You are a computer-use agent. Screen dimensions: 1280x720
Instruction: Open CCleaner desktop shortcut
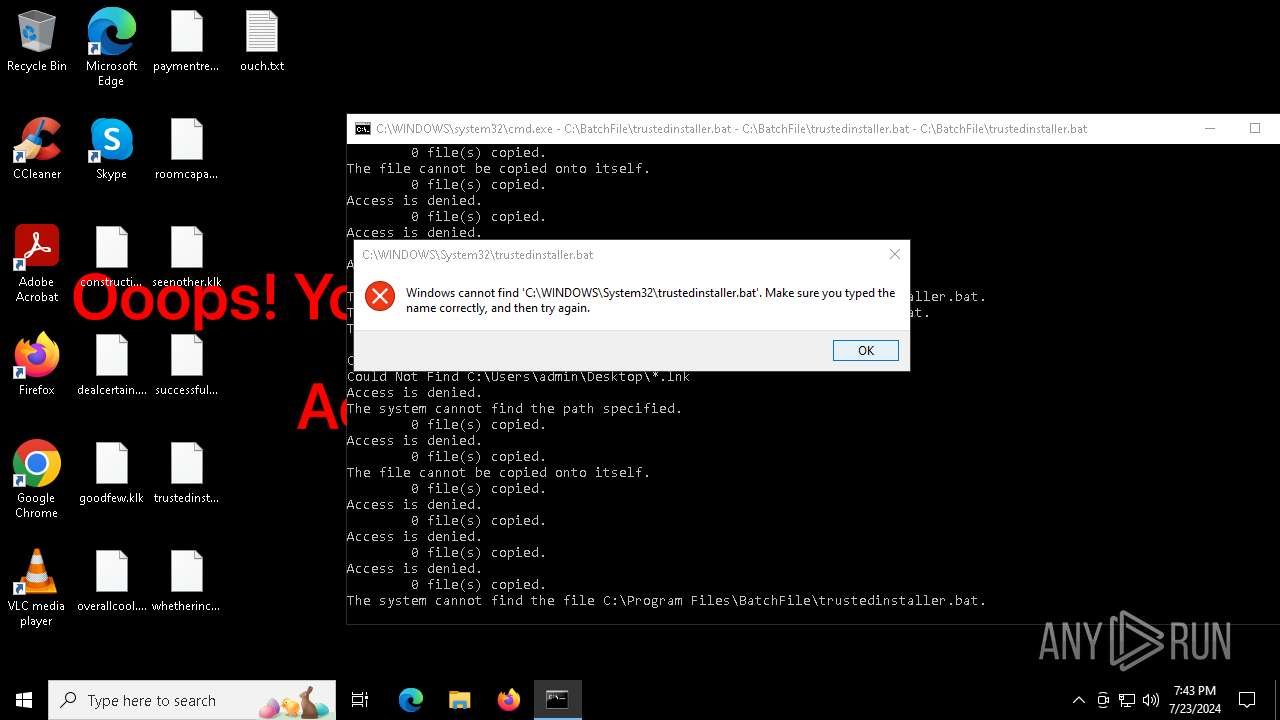click(x=37, y=150)
